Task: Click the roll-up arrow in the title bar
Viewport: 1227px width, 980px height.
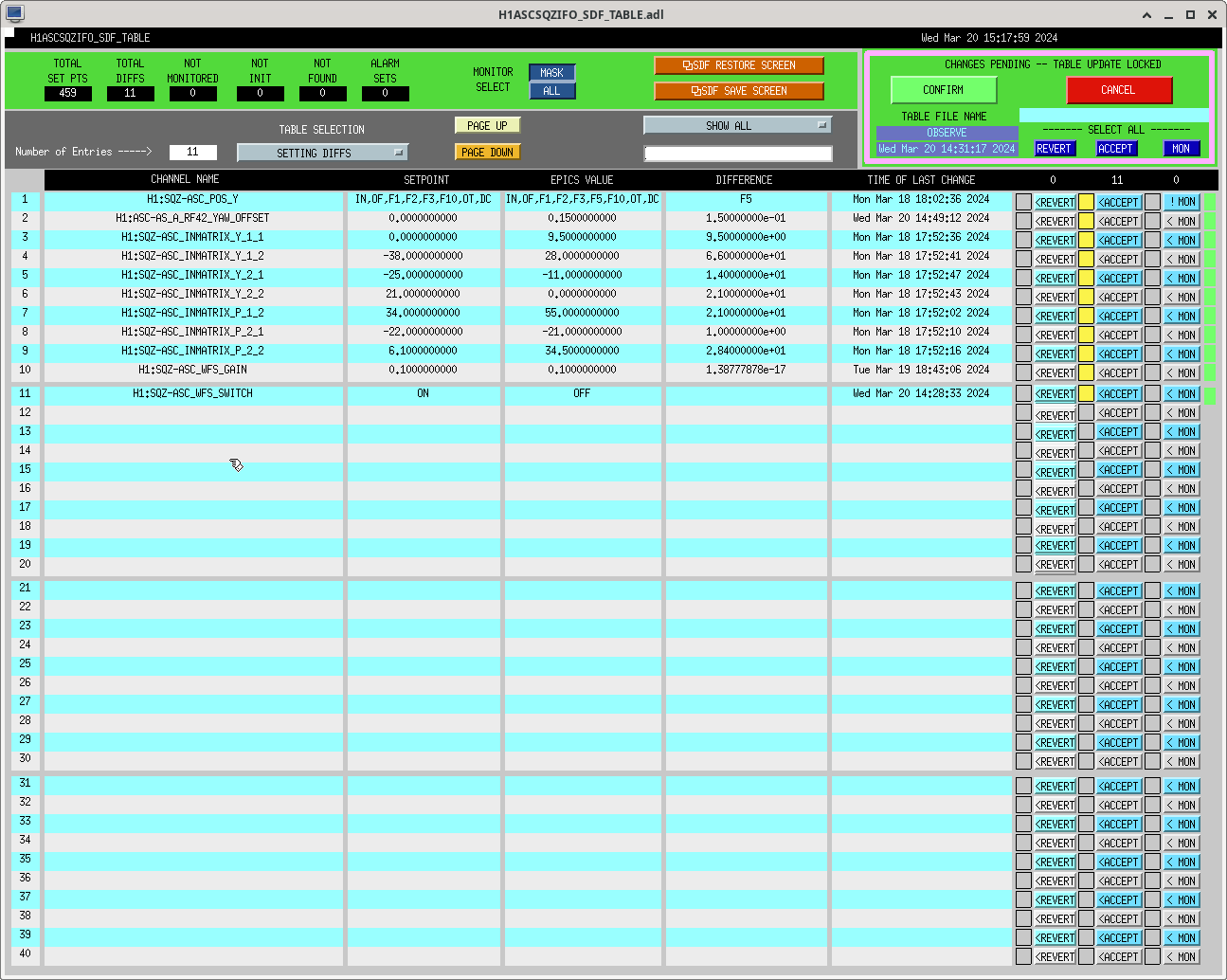Action: coord(1146,14)
